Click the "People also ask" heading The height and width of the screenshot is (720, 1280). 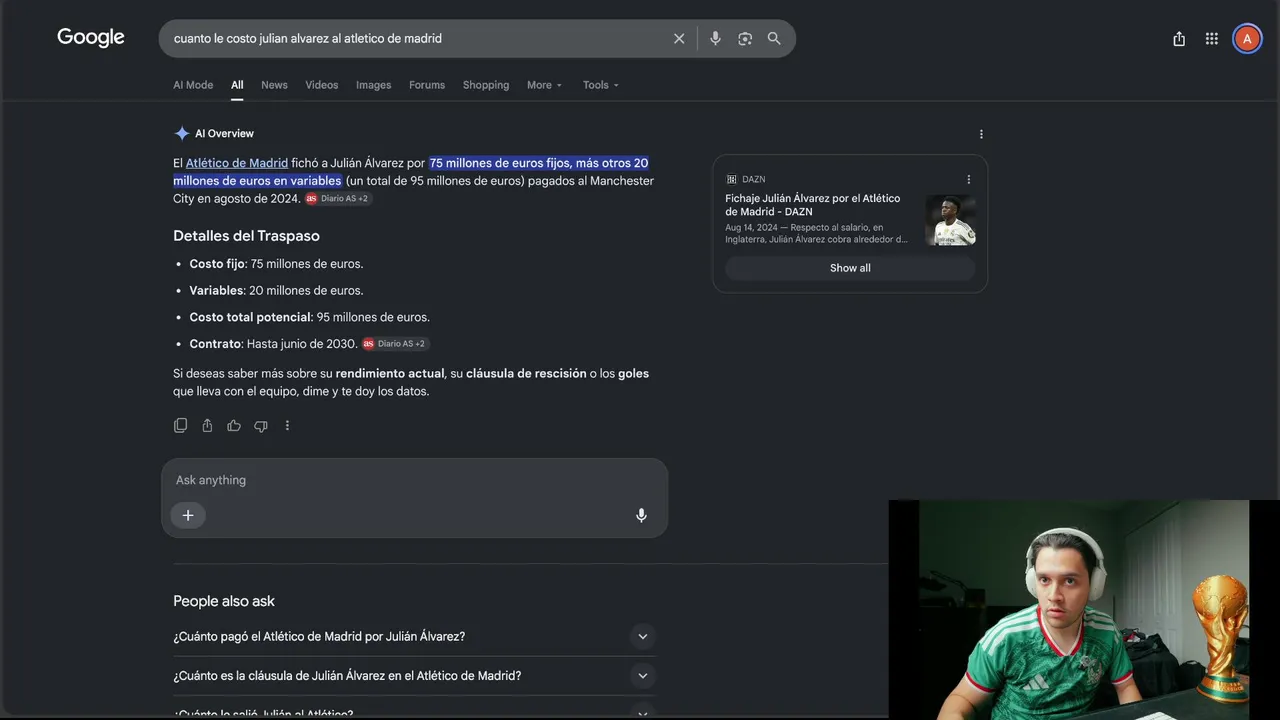coord(224,601)
